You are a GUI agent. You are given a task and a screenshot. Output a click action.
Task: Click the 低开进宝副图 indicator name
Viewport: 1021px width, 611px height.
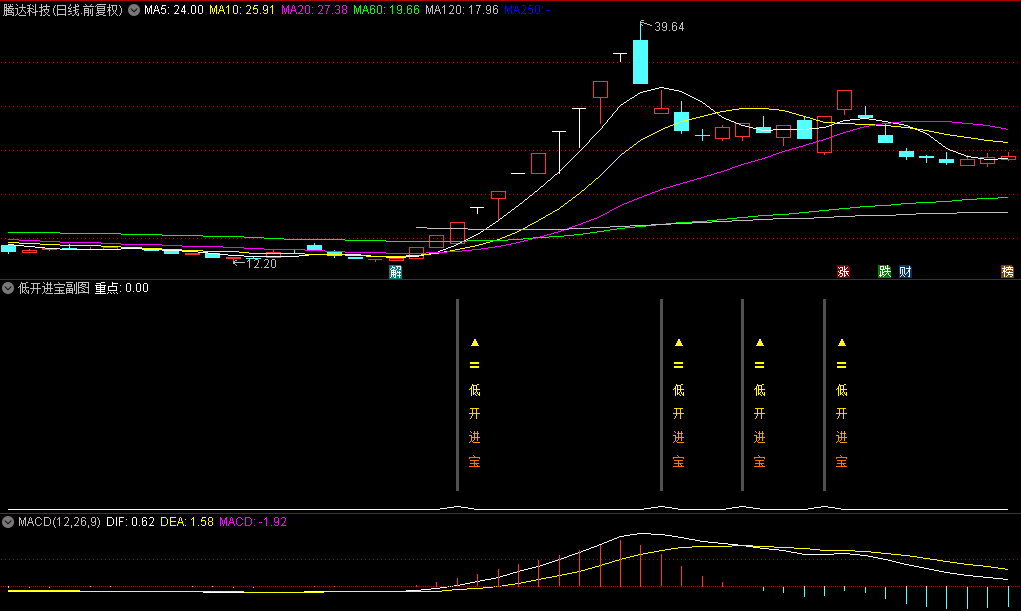(x=53, y=288)
